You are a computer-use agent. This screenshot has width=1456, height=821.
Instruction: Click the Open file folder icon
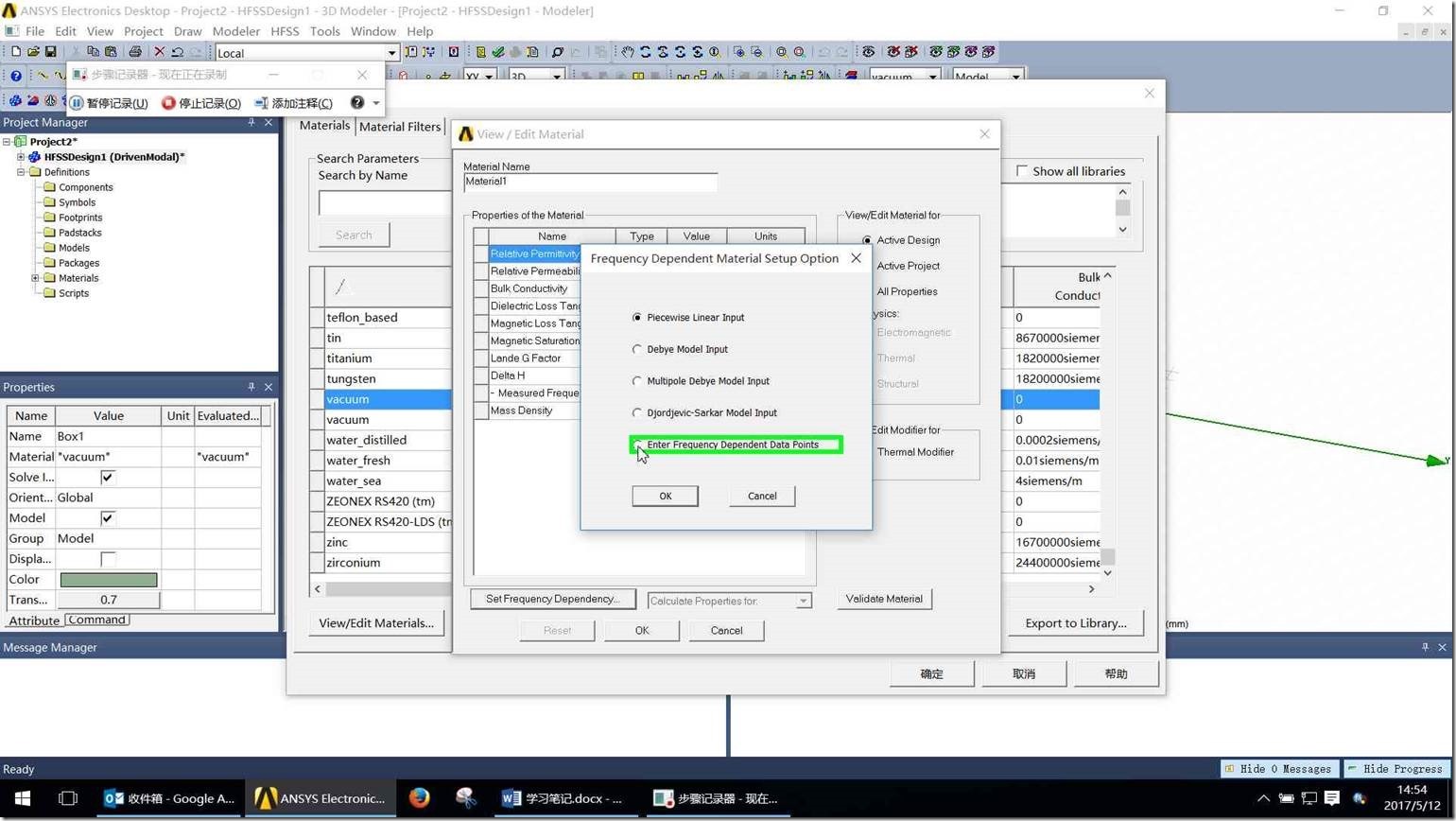(x=33, y=52)
